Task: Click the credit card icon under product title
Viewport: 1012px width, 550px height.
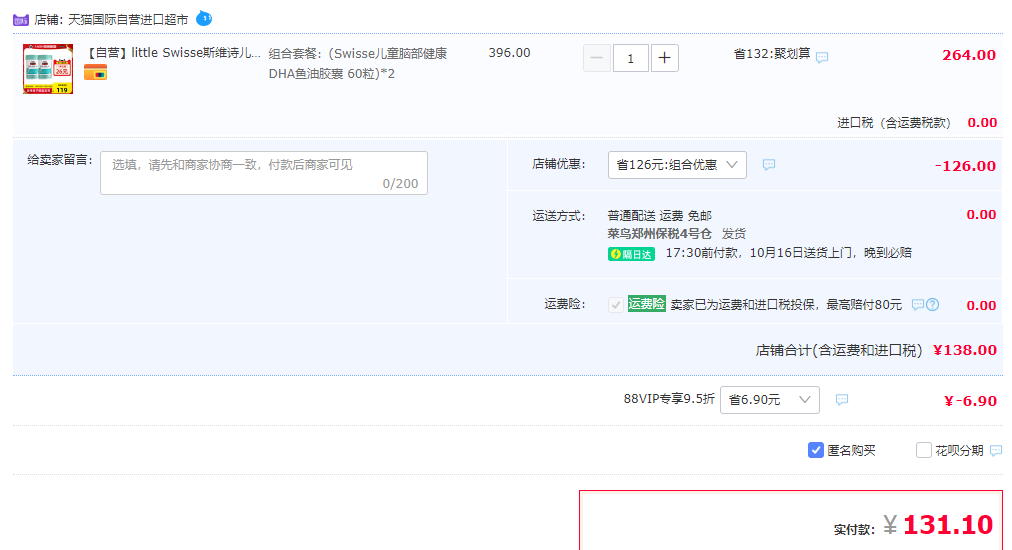Action: tap(96, 72)
